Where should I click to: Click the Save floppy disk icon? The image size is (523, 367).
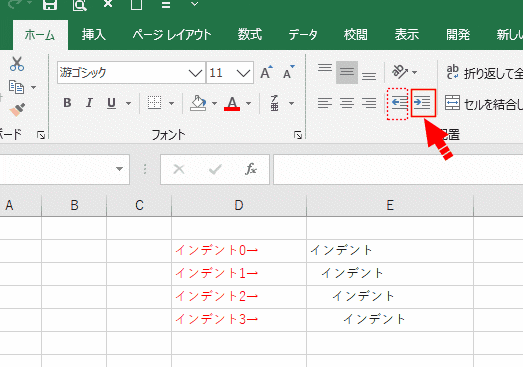[x=50, y=5]
